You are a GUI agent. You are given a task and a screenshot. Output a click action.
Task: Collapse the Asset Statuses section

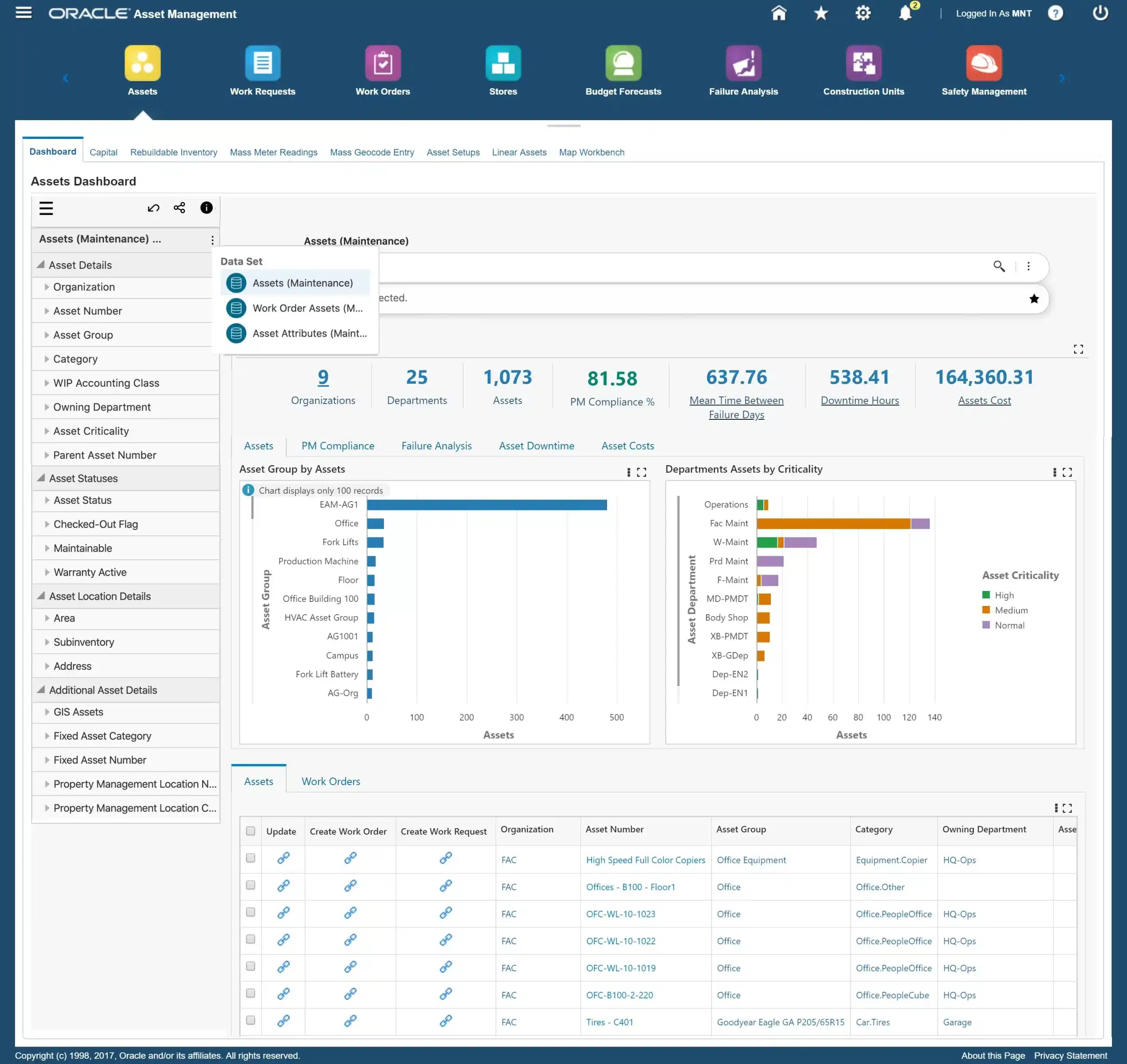[41, 477]
